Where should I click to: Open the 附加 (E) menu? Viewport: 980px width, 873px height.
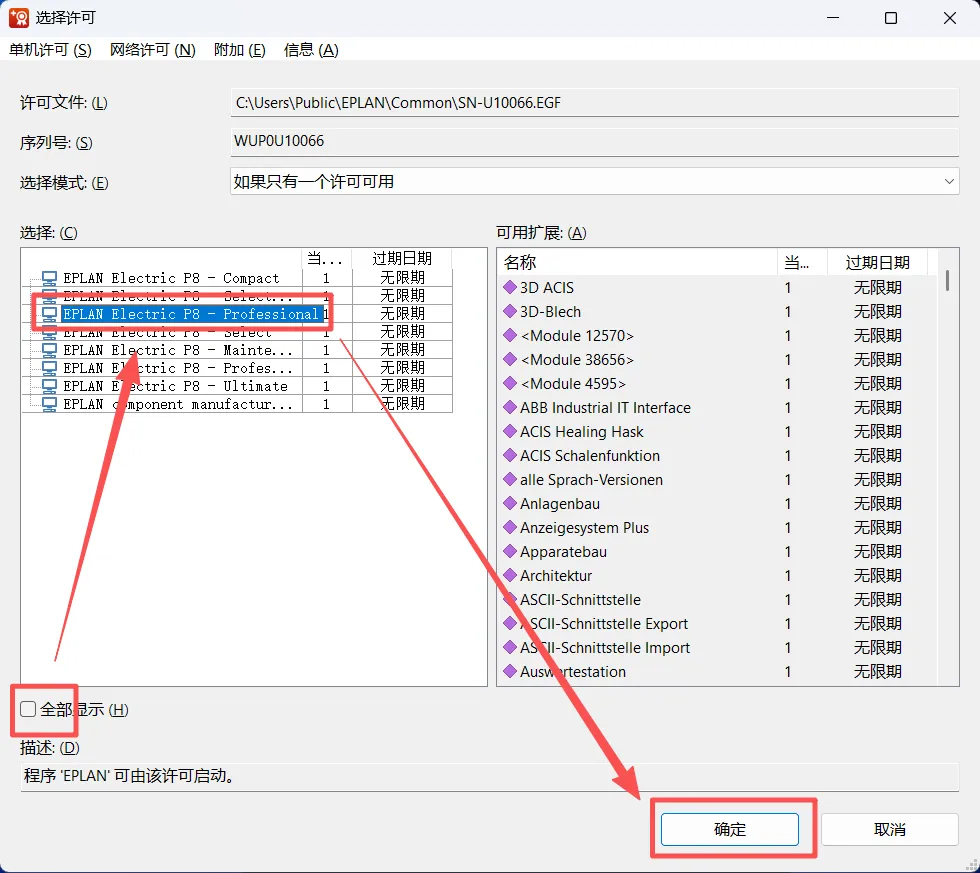[x=239, y=50]
